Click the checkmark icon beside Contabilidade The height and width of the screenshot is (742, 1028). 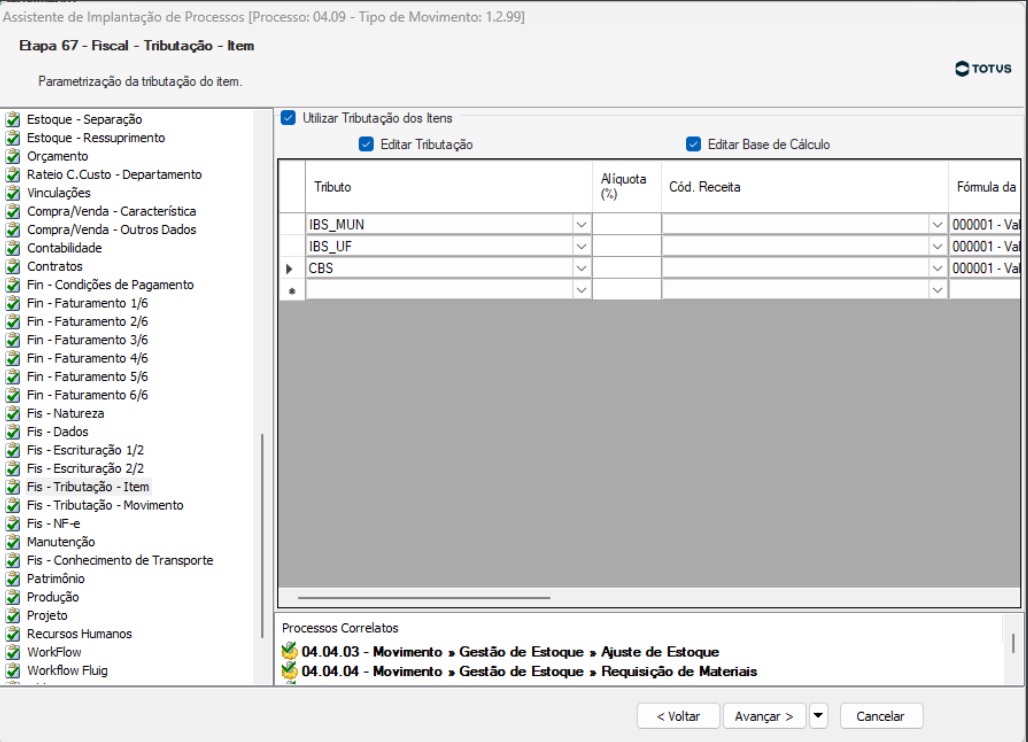(x=13, y=248)
